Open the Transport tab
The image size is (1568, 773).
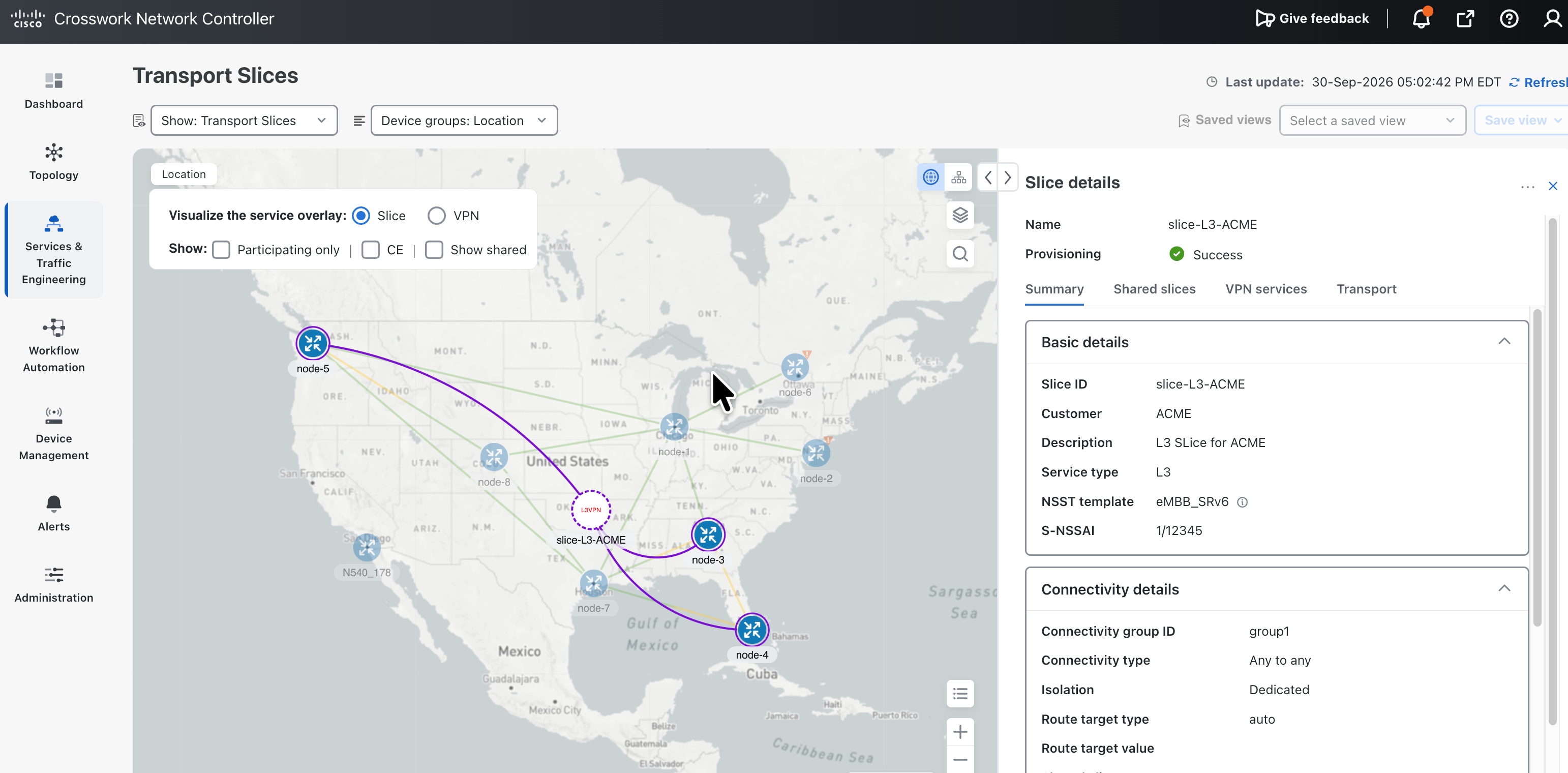(1367, 289)
